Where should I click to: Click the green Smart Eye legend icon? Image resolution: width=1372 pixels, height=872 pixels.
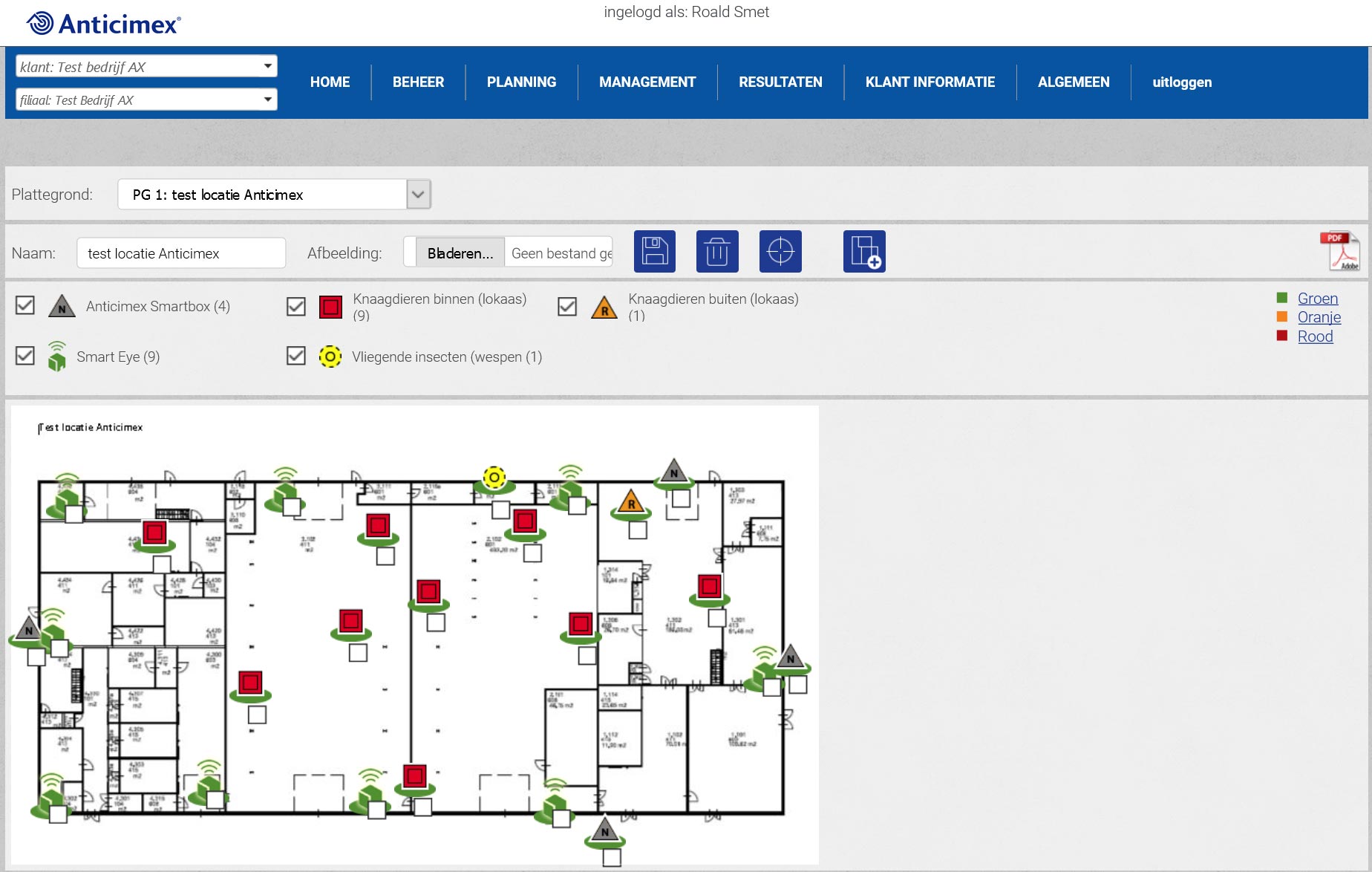pyautogui.click(x=57, y=357)
